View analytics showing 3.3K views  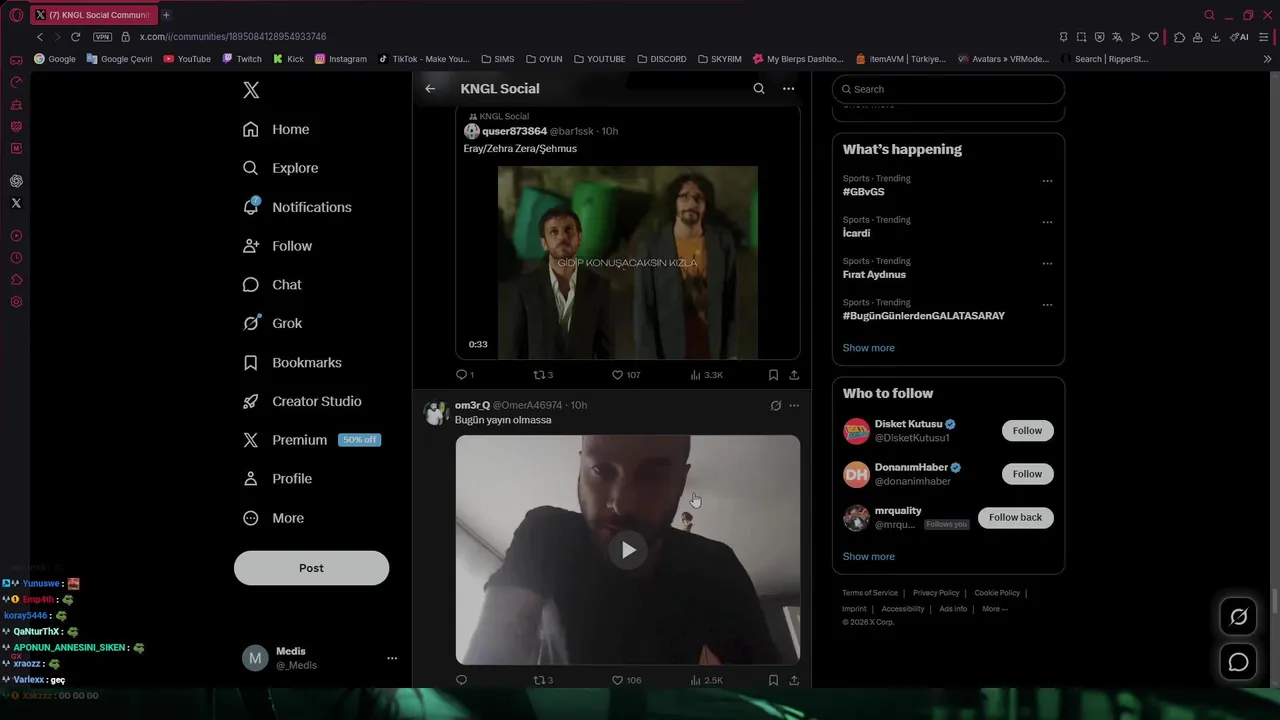(x=707, y=375)
